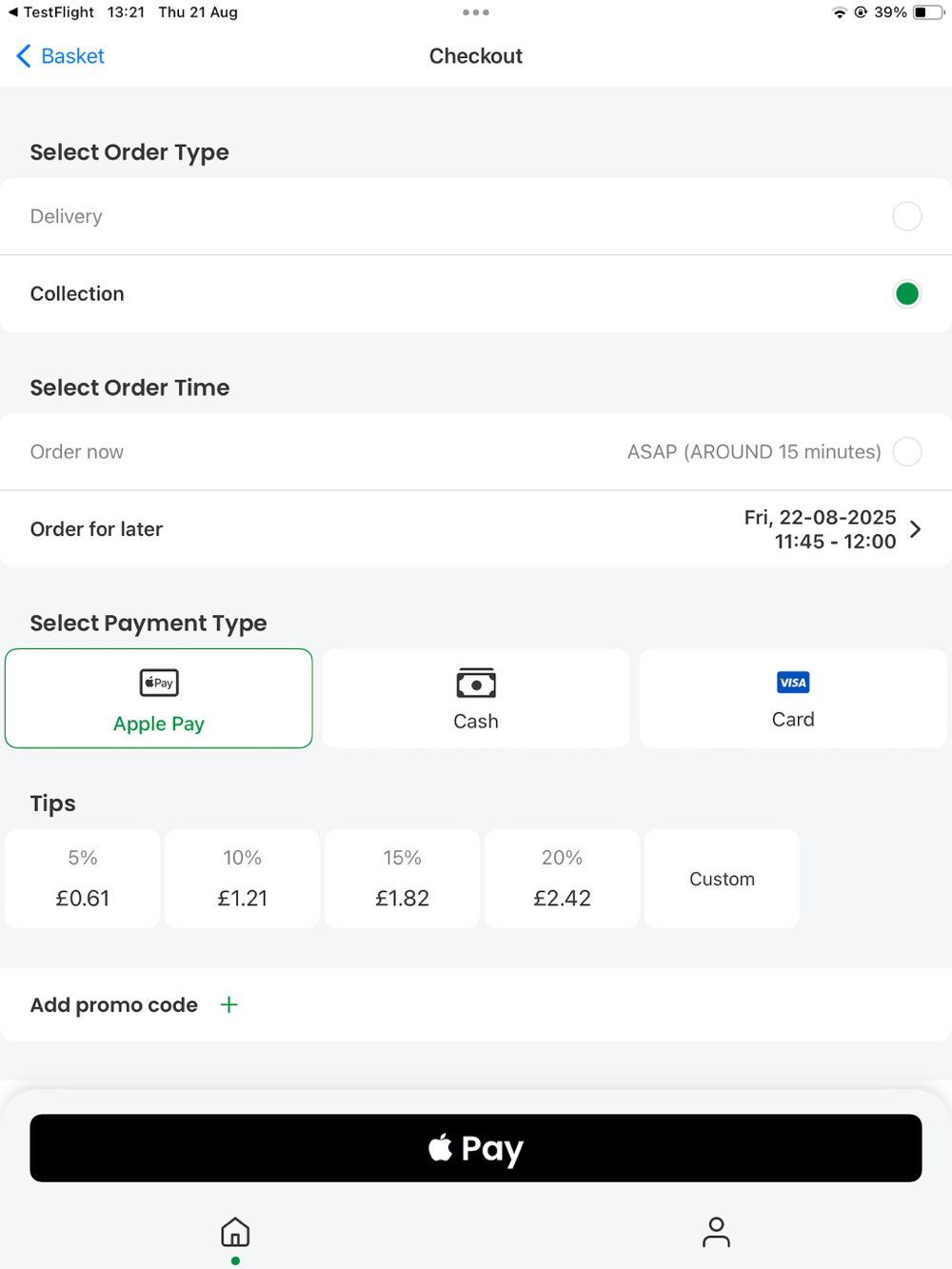This screenshot has width=952, height=1269.
Task: Return to TestFlight from status bar
Action: pyautogui.click(x=50, y=12)
